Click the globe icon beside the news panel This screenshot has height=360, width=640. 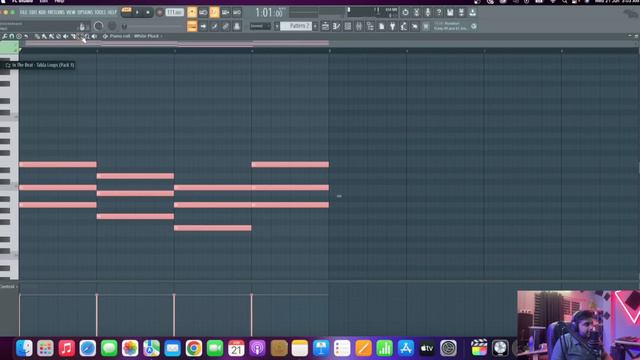coord(474,26)
